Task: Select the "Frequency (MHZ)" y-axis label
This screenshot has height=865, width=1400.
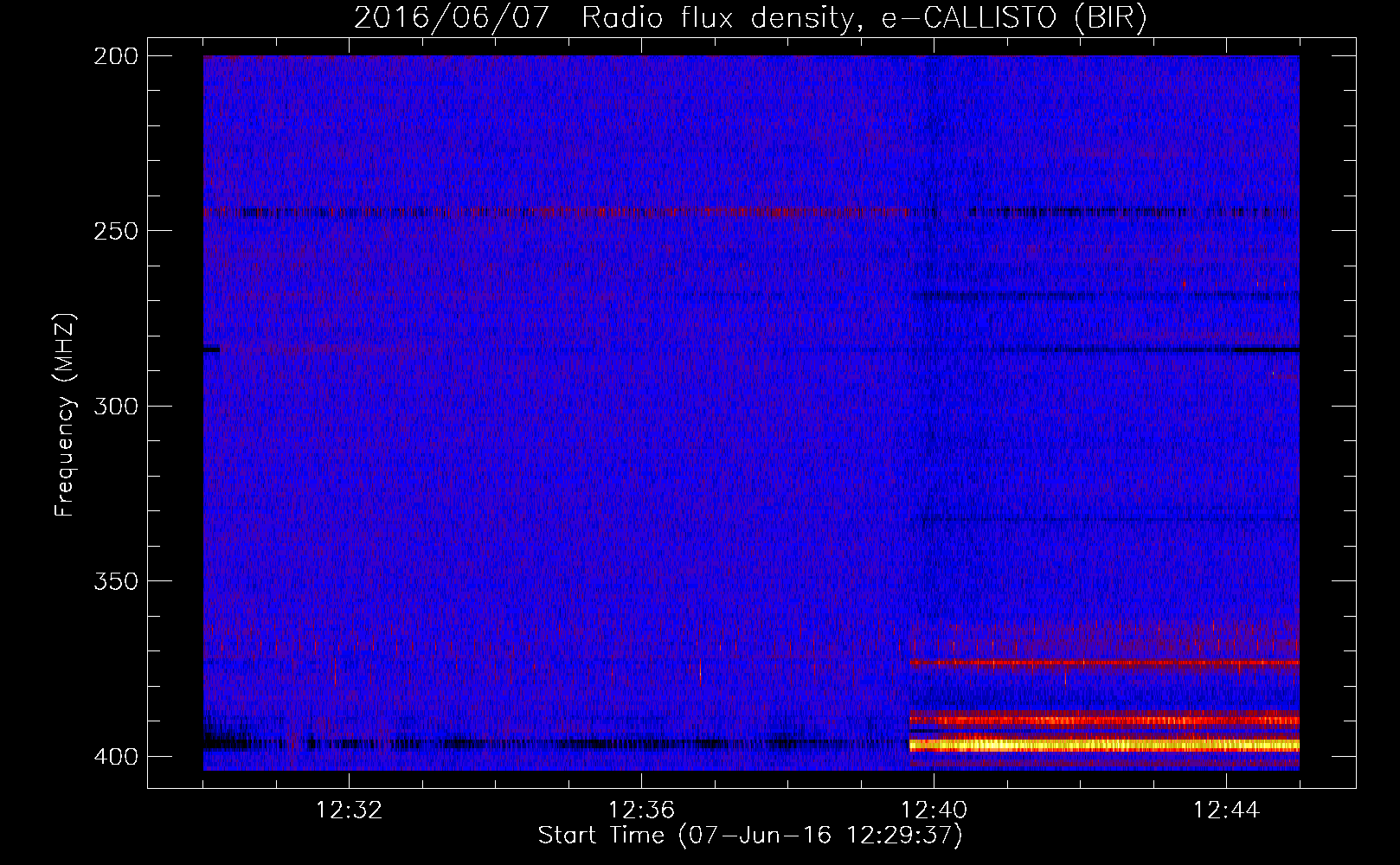Action: click(65, 414)
